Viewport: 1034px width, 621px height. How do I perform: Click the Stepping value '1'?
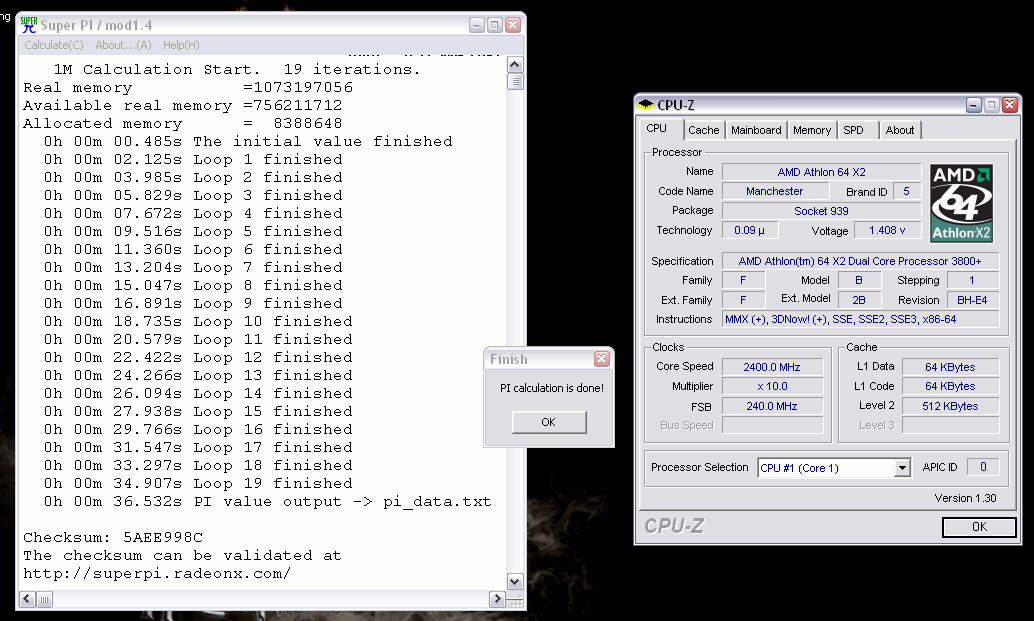pyautogui.click(x=973, y=280)
